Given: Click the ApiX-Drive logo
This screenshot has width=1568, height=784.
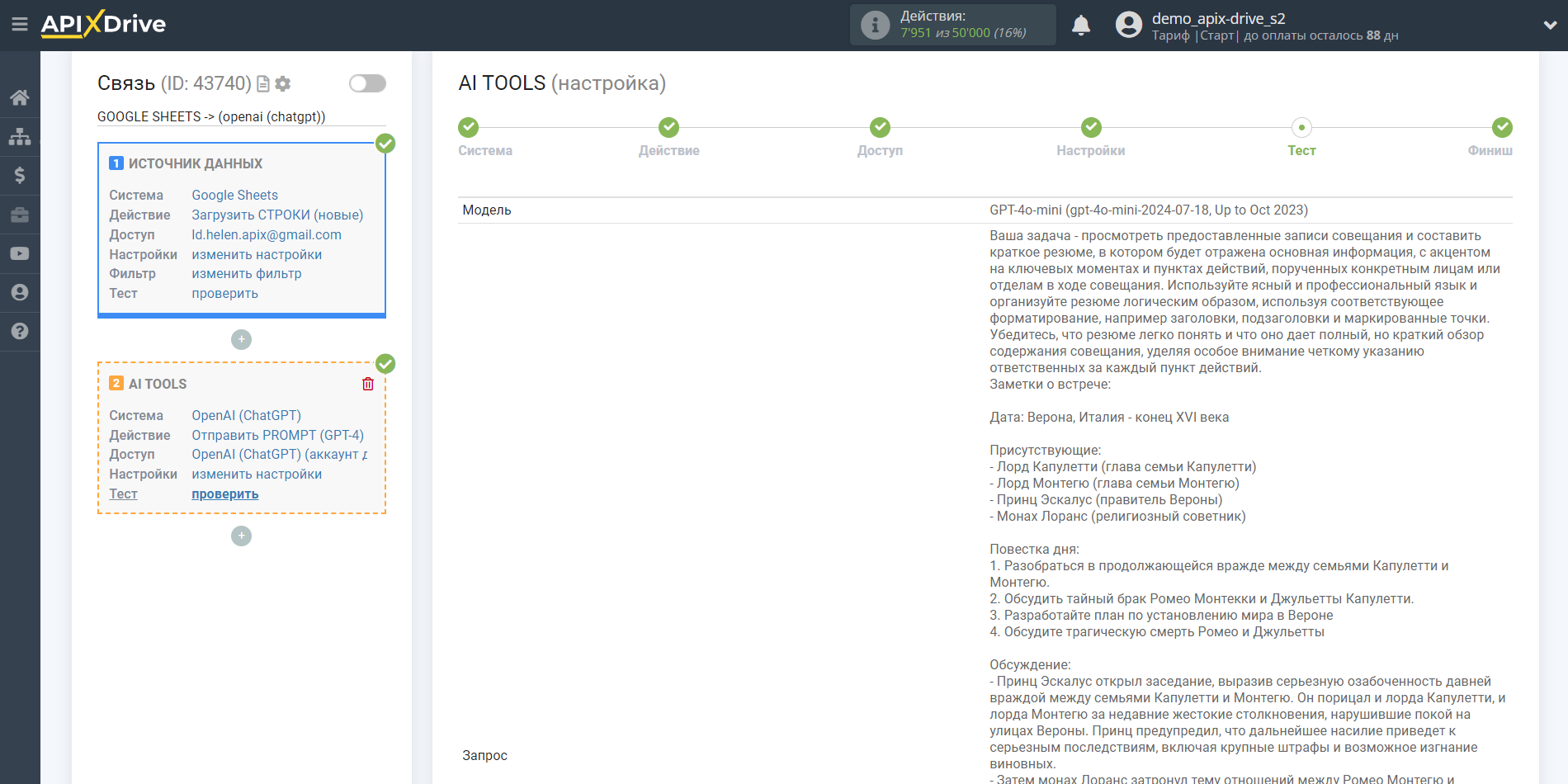Looking at the screenshot, I should [103, 24].
